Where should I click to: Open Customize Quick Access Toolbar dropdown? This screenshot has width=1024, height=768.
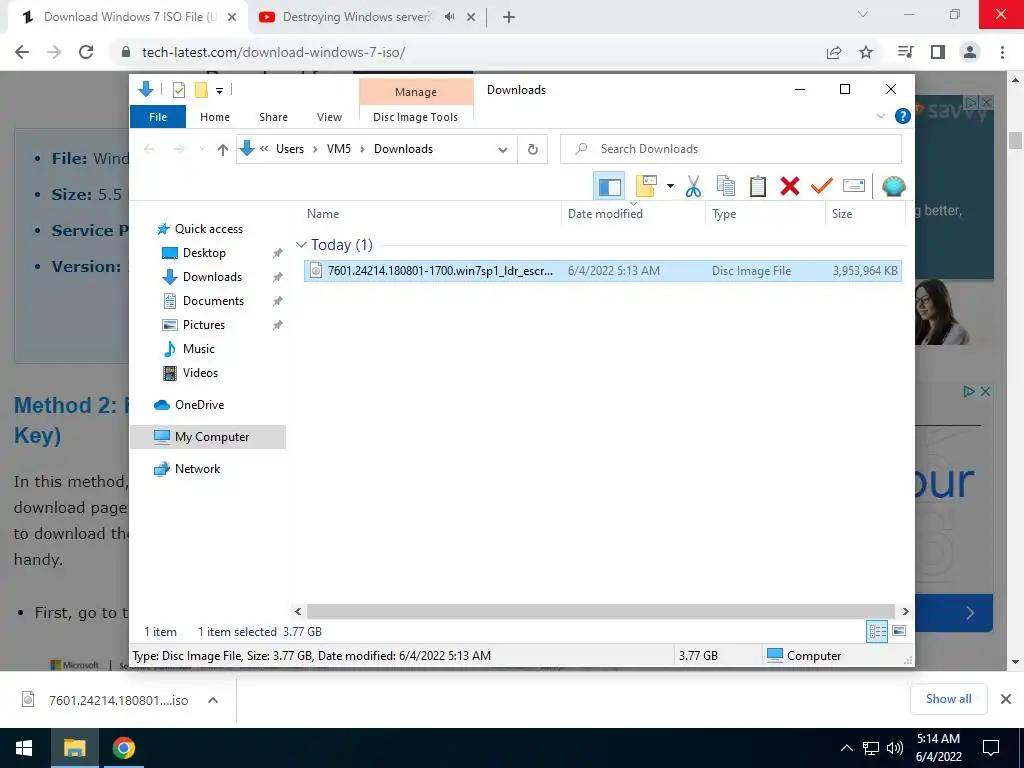(x=219, y=91)
